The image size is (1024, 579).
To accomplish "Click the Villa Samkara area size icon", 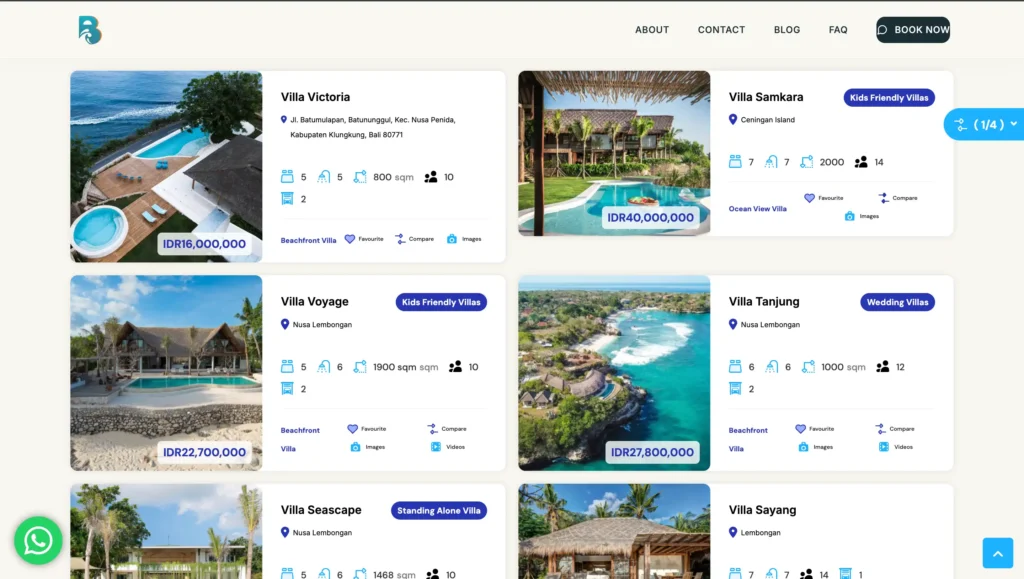I will coord(807,162).
